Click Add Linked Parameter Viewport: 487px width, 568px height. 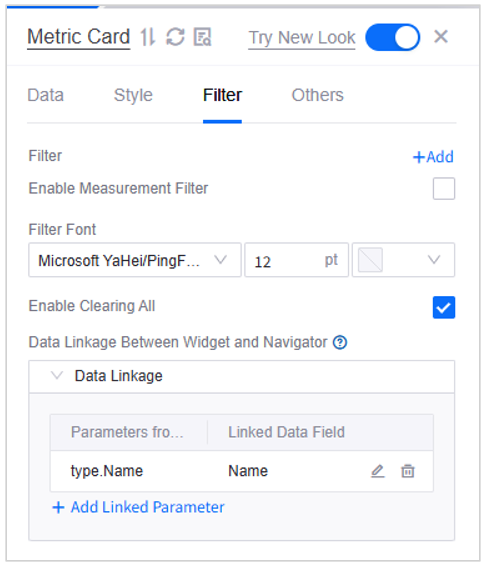[138, 507]
